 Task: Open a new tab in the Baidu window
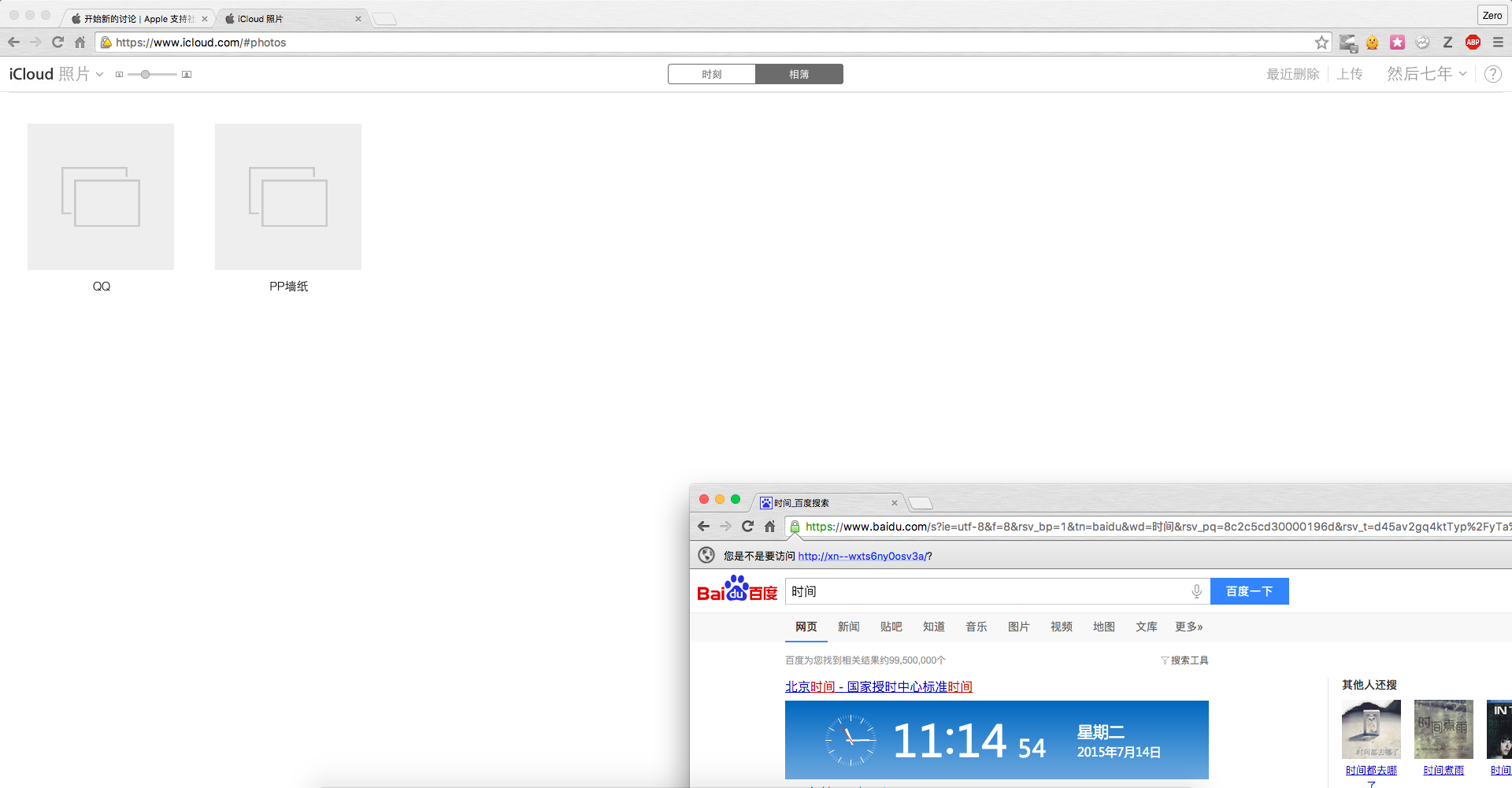(x=921, y=504)
